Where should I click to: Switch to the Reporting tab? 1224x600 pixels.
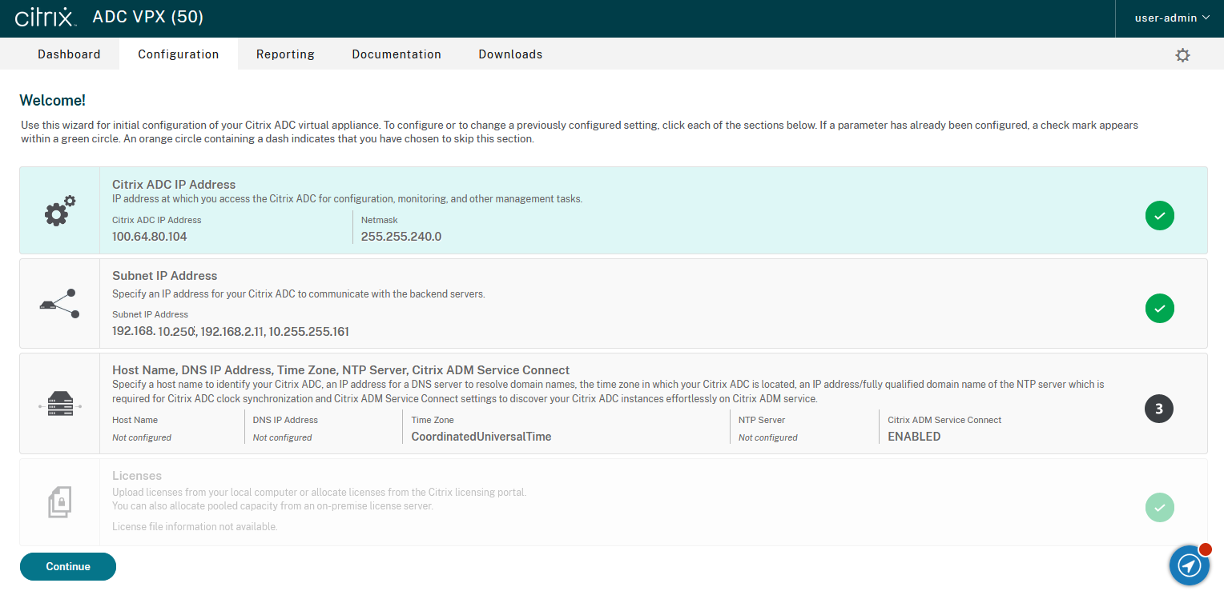click(x=285, y=54)
